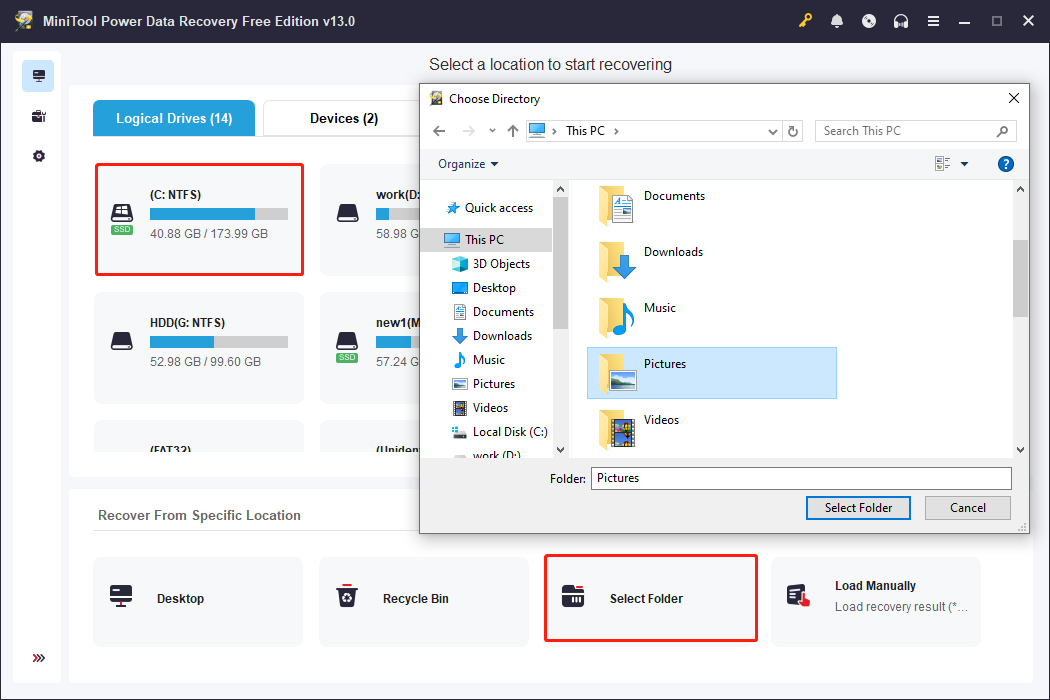Open the Utilities toolbox sidebar icon
The image size is (1050, 700).
(x=38, y=117)
